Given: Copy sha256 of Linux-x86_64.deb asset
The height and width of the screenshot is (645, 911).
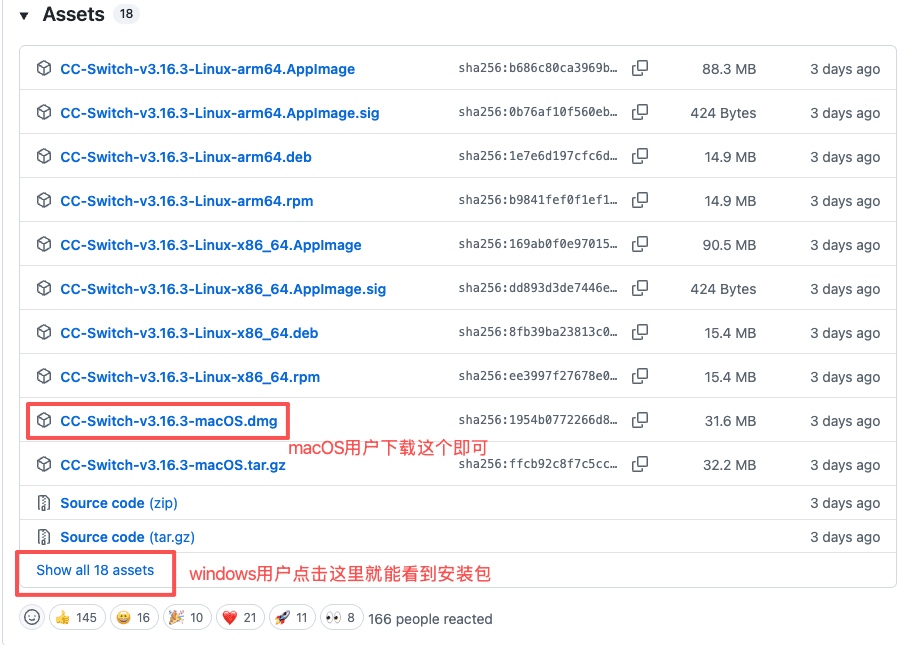Looking at the screenshot, I should [640, 332].
